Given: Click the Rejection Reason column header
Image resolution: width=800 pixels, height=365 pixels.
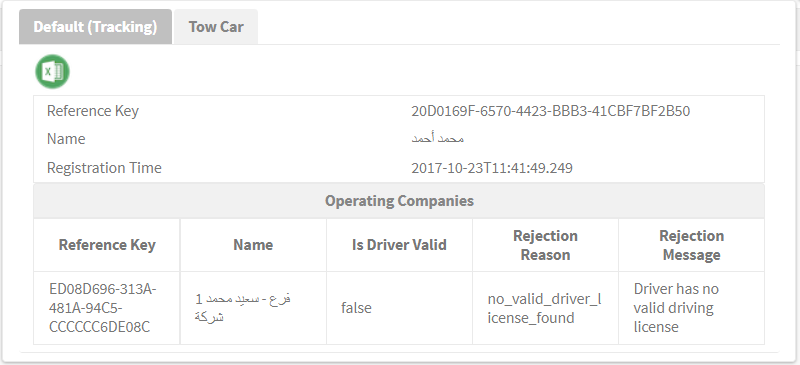Looking at the screenshot, I should pyautogui.click(x=545, y=245).
